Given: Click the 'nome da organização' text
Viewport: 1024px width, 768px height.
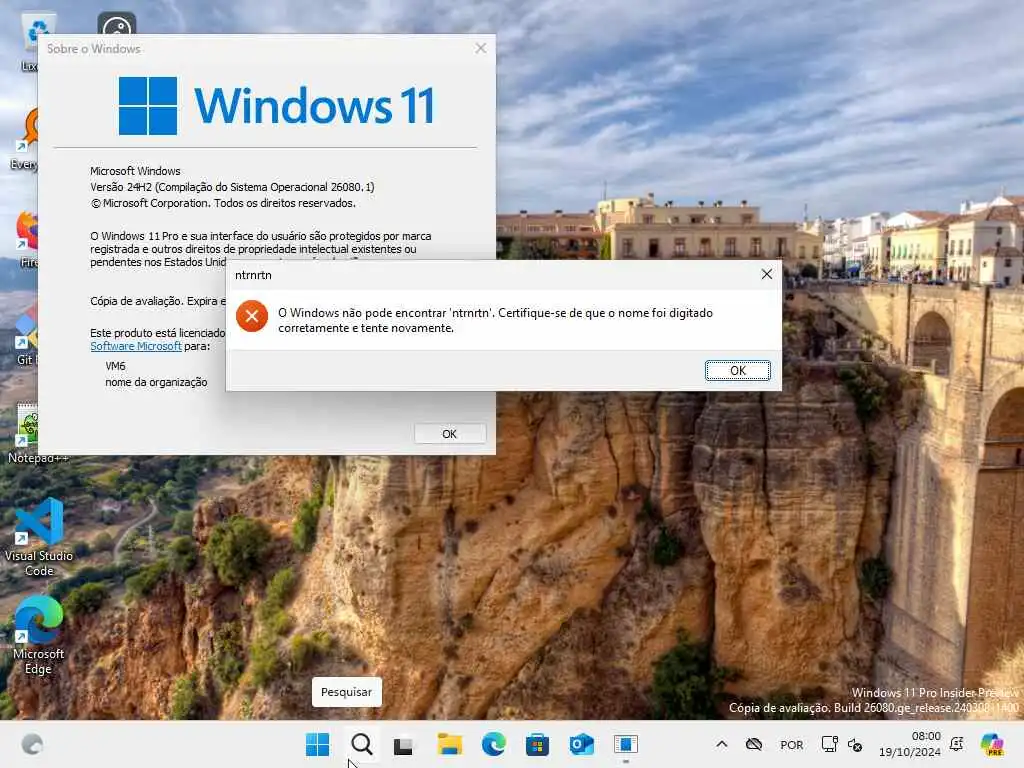Looking at the screenshot, I should [156, 382].
